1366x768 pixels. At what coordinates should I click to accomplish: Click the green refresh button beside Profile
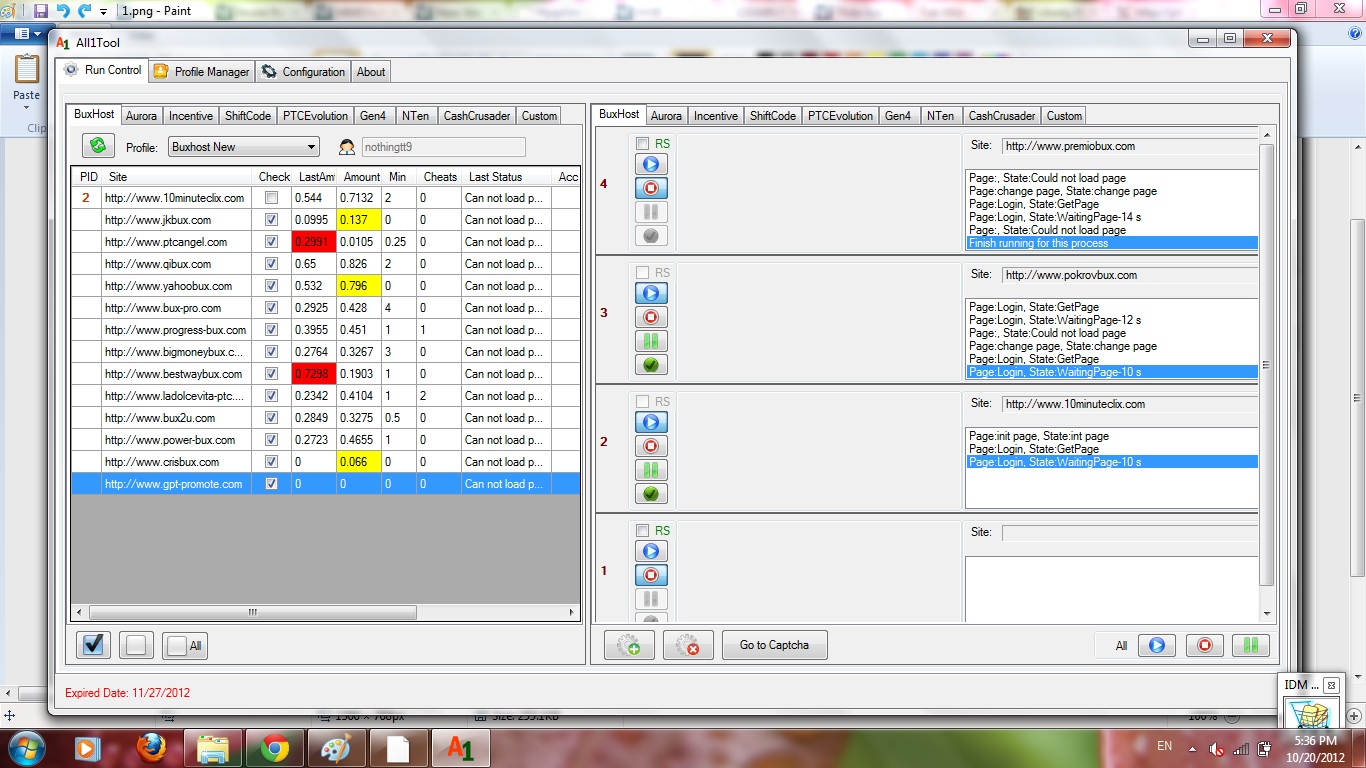[98, 146]
